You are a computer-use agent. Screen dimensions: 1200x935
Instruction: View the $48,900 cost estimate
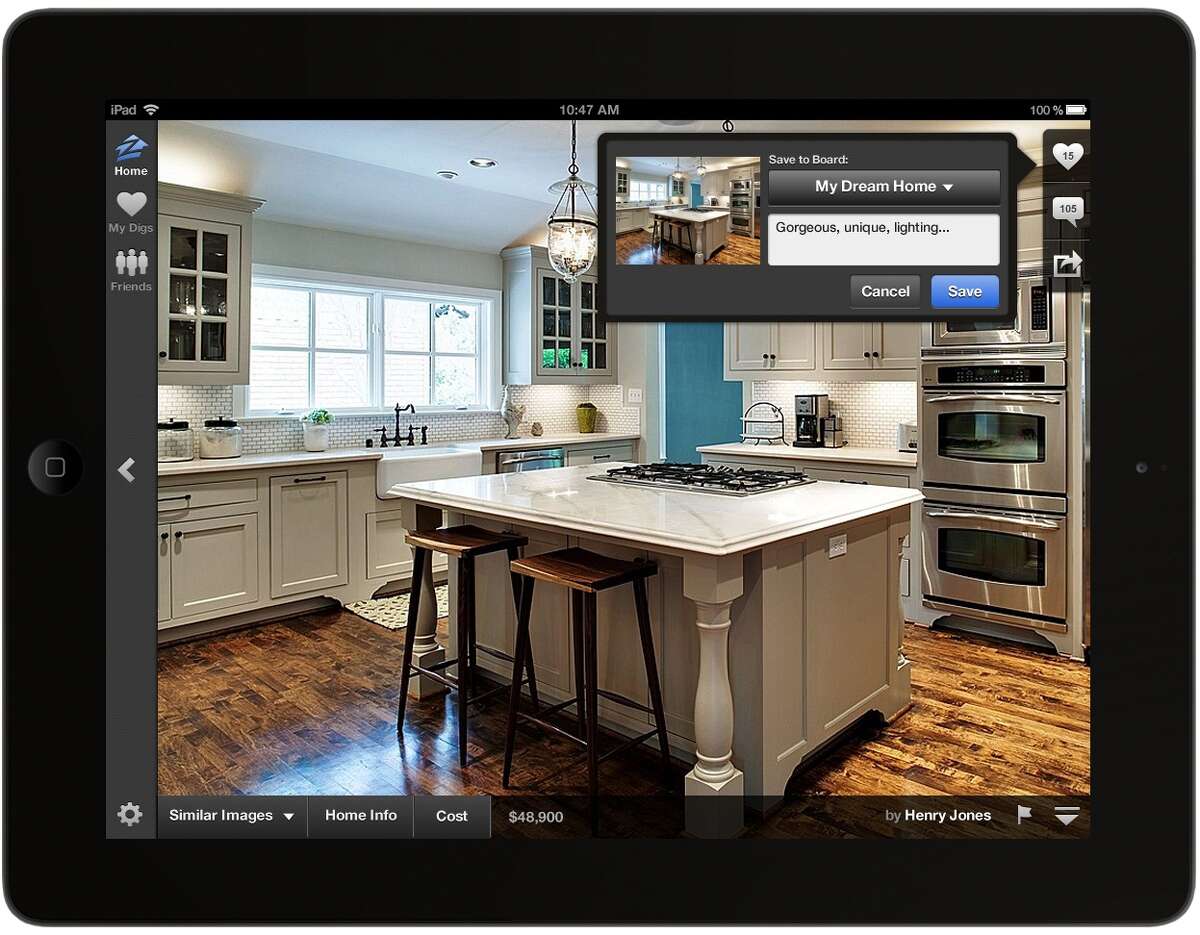point(536,816)
